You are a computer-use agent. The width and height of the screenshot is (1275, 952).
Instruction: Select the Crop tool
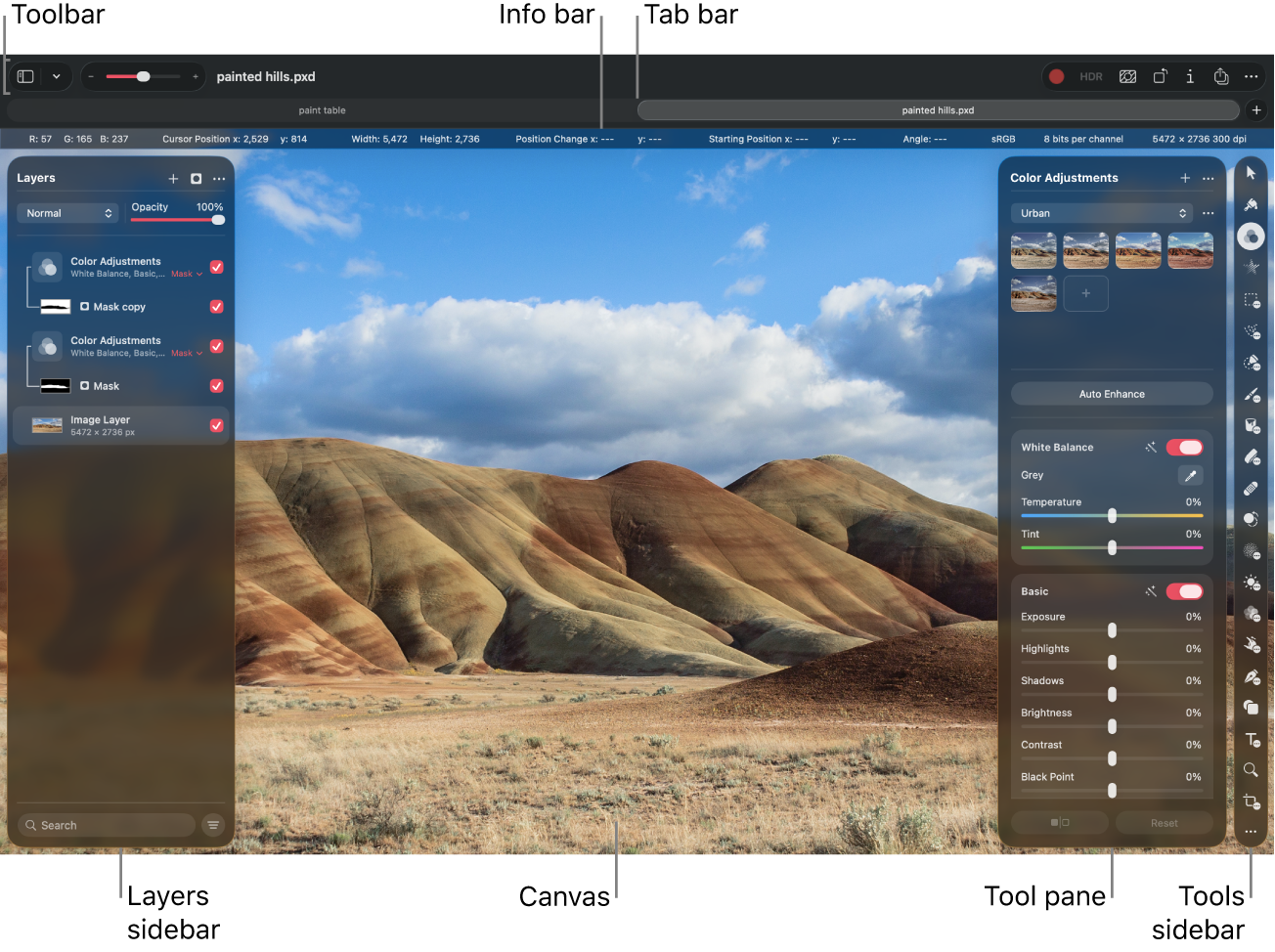(1251, 801)
